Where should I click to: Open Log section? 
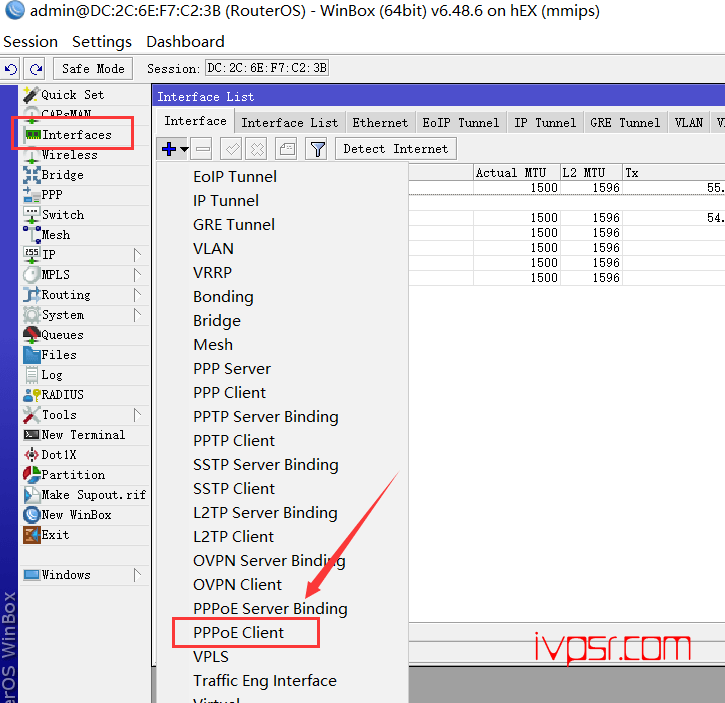86,375
